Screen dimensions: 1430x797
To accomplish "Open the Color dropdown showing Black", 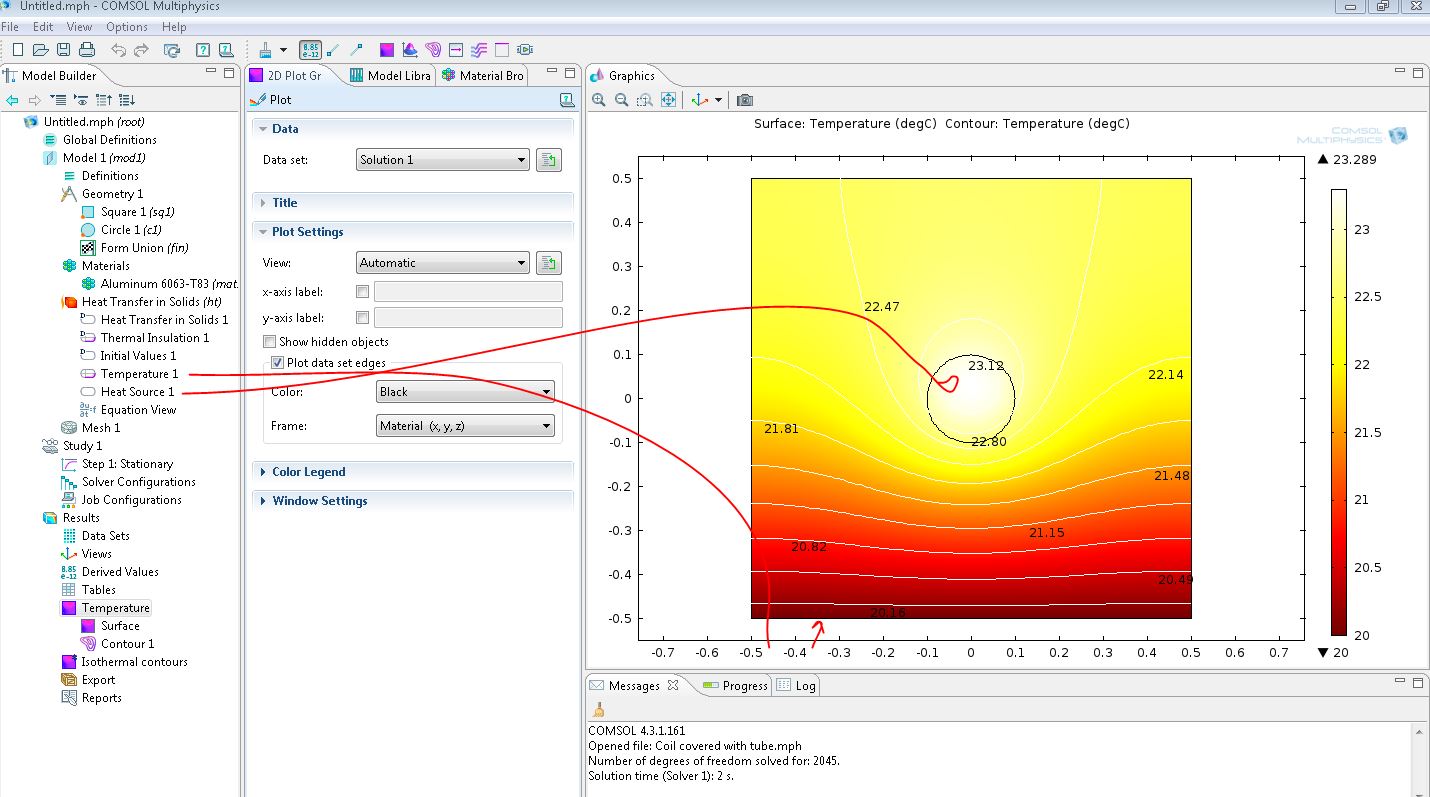I will (x=465, y=392).
